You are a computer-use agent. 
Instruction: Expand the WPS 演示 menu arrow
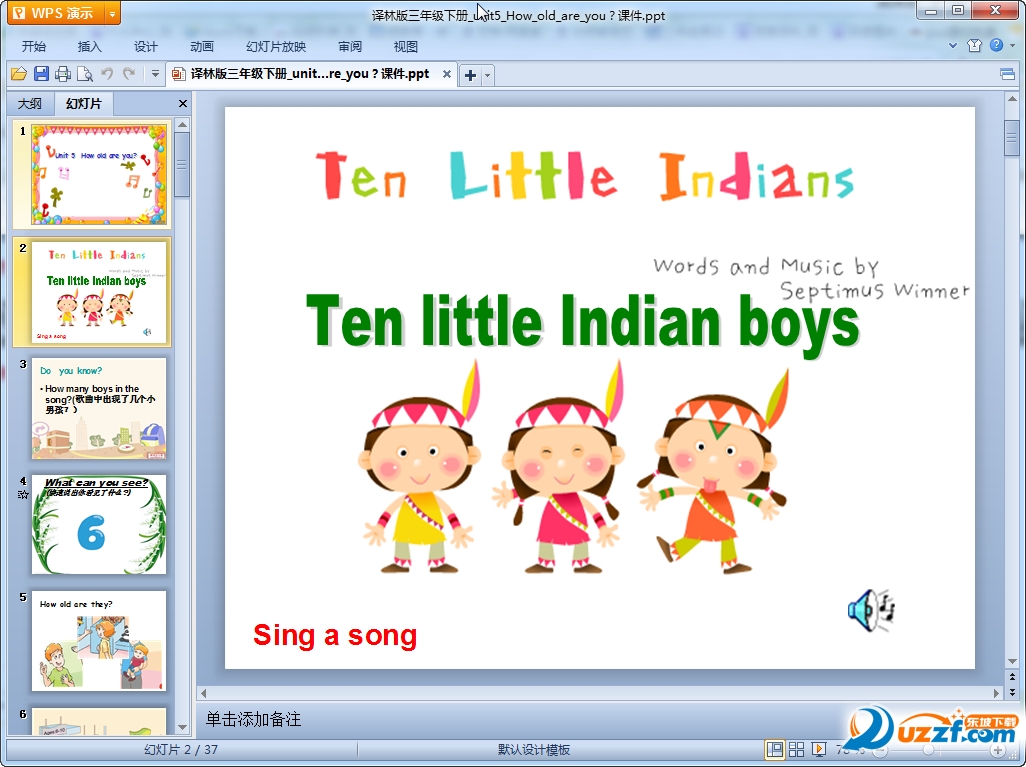pos(113,13)
